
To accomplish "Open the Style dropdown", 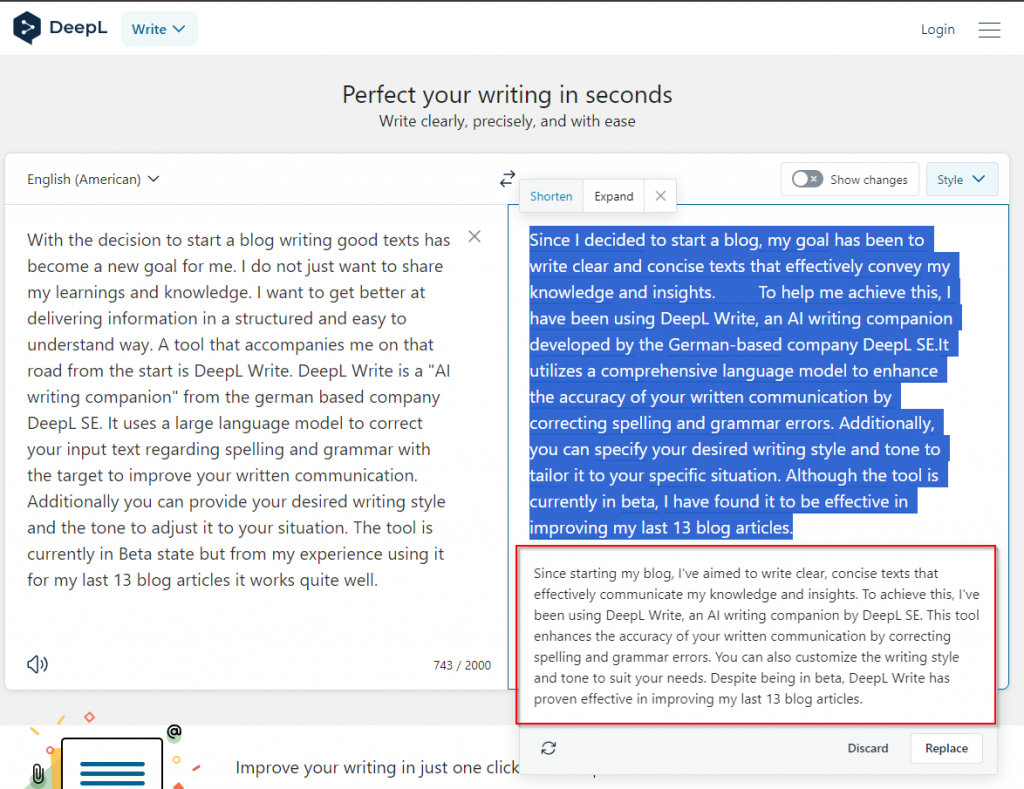I will [961, 179].
